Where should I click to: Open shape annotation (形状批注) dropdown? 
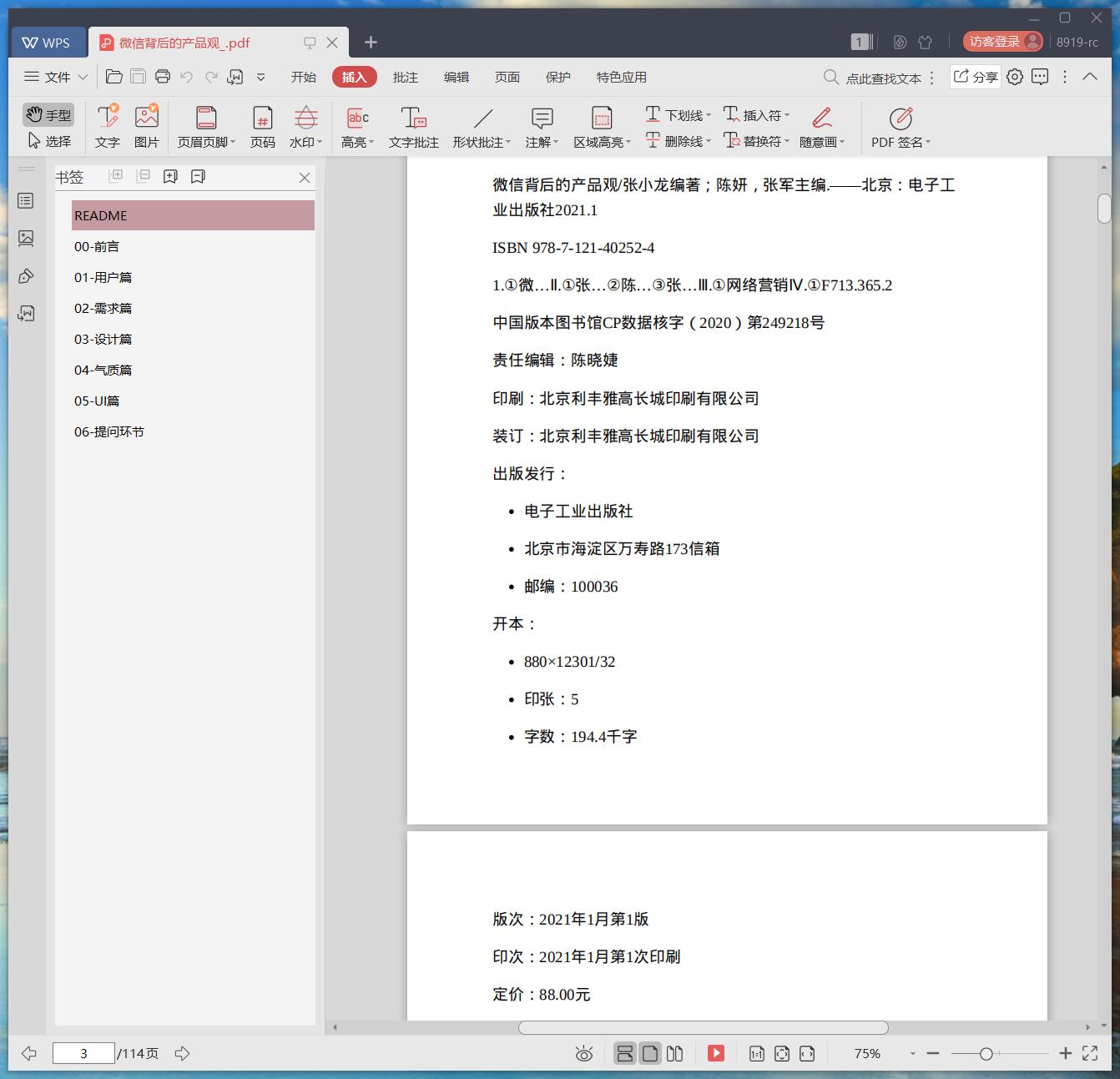[482, 127]
